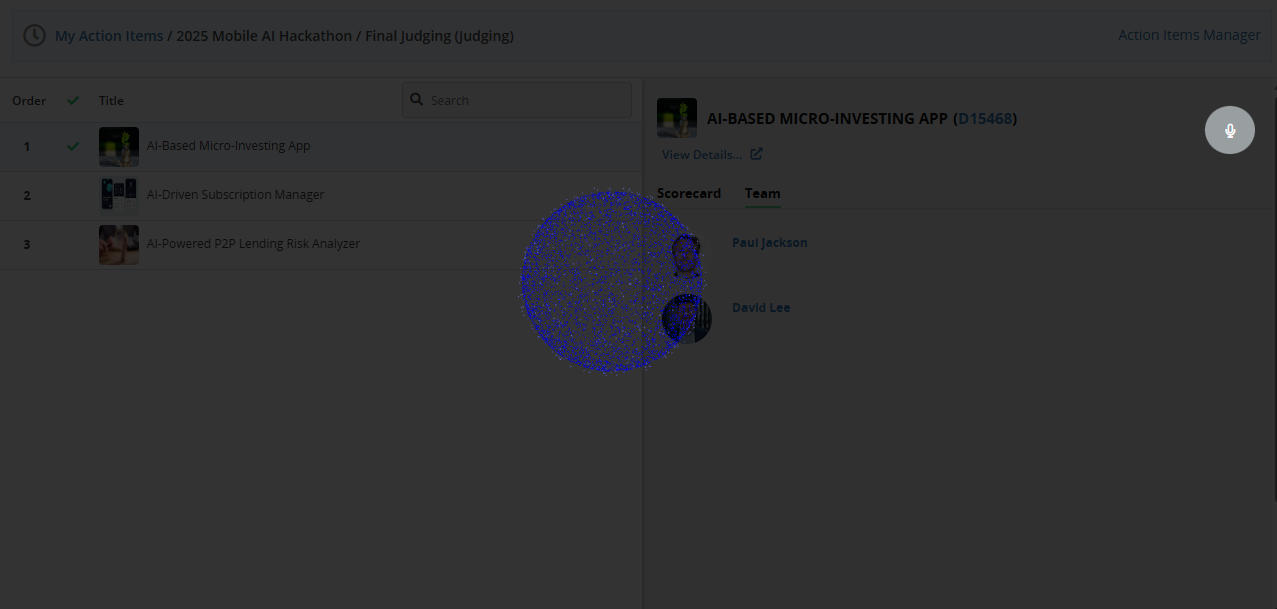Screen dimensions: 1277x609
Task: Select AI-Driven Subscription Manager entry
Action: (235, 195)
